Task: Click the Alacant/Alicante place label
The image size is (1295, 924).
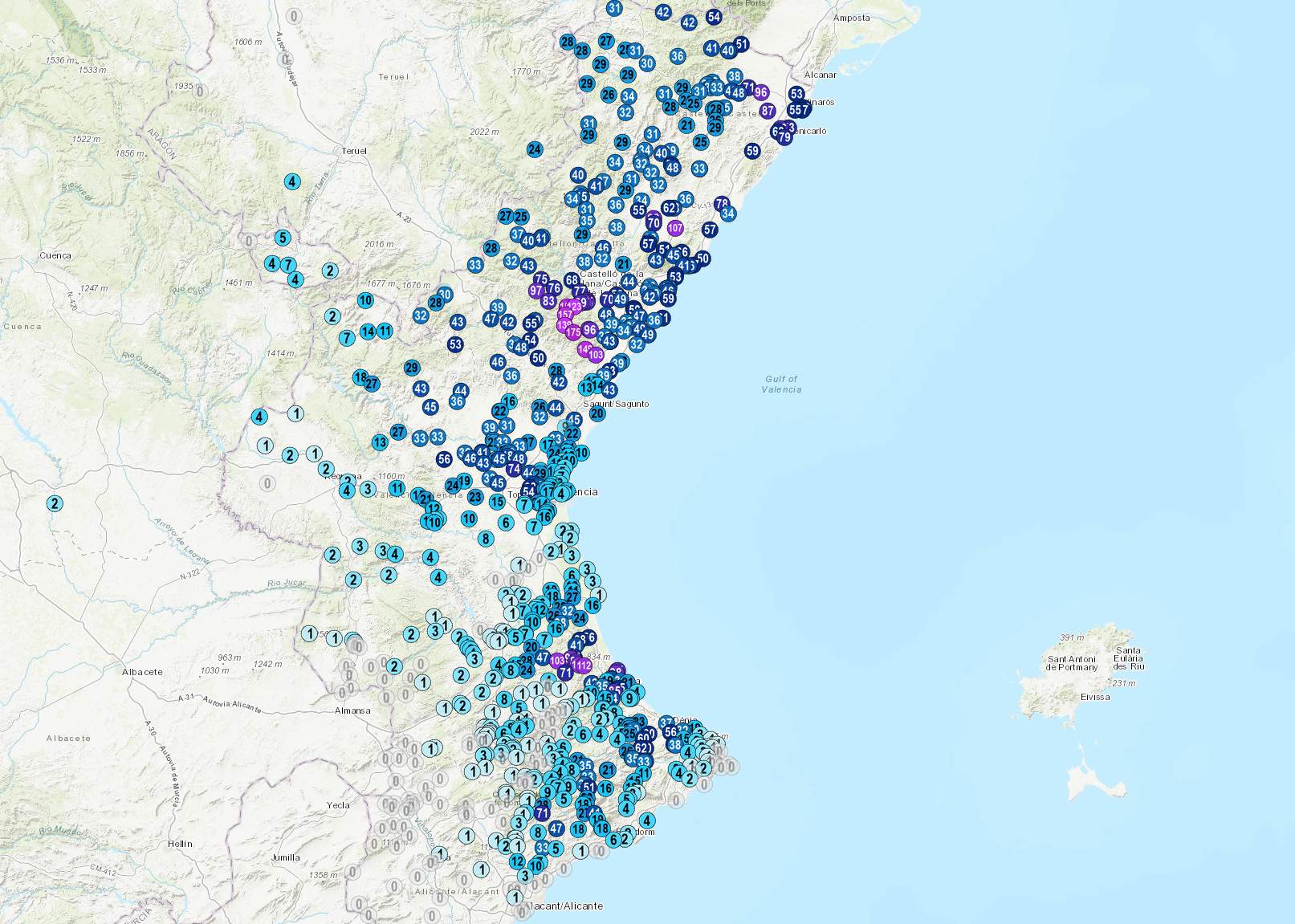Action: (x=564, y=906)
